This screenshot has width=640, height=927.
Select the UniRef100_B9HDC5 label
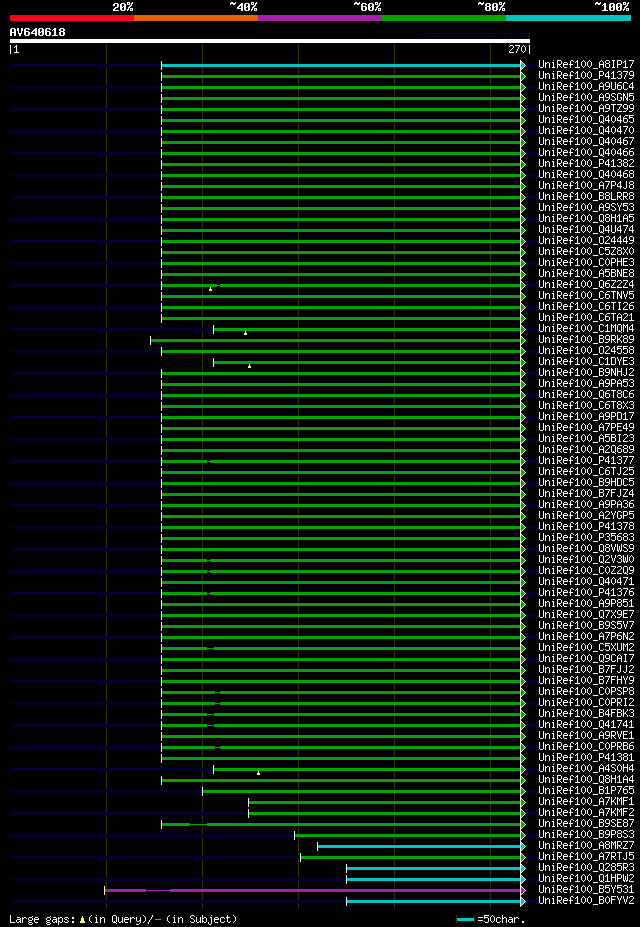click(x=586, y=484)
